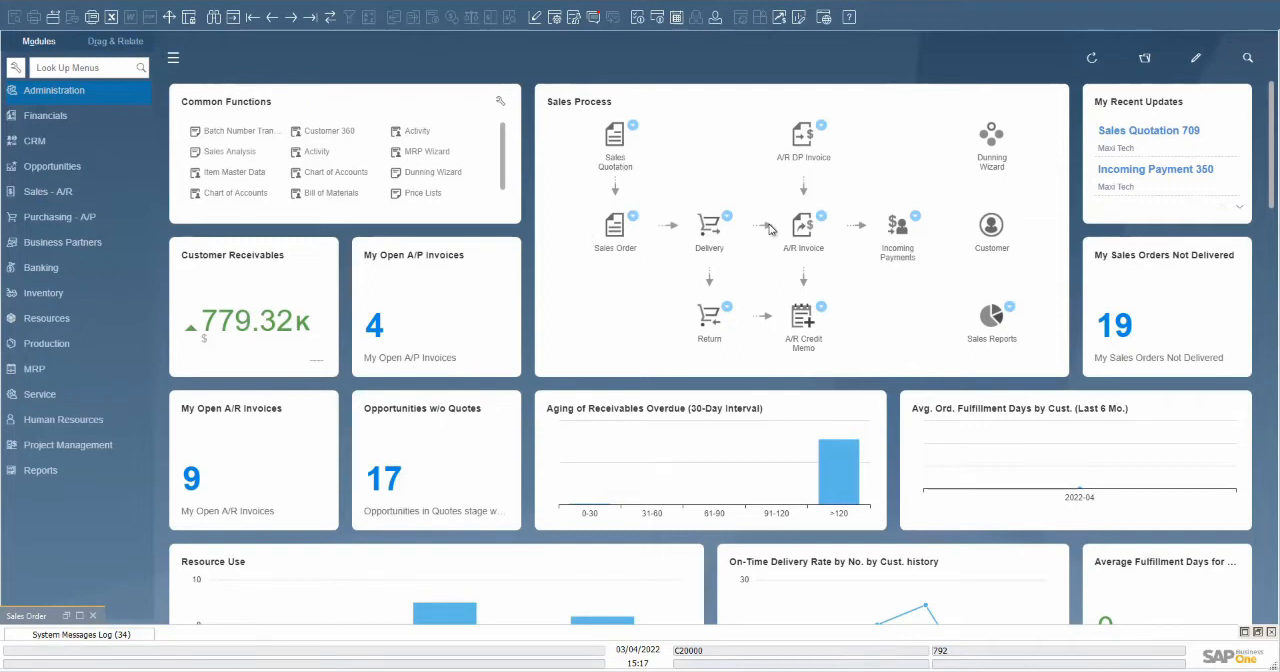Screen dimensions: 1280x672
Task: Click the dashboard search magnifier icon
Action: [x=1247, y=58]
